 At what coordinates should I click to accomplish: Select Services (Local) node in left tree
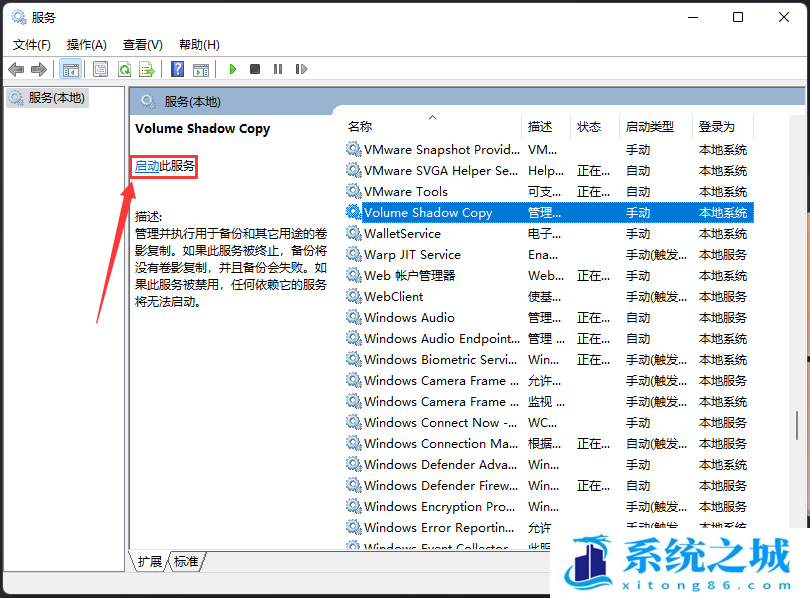pos(48,98)
